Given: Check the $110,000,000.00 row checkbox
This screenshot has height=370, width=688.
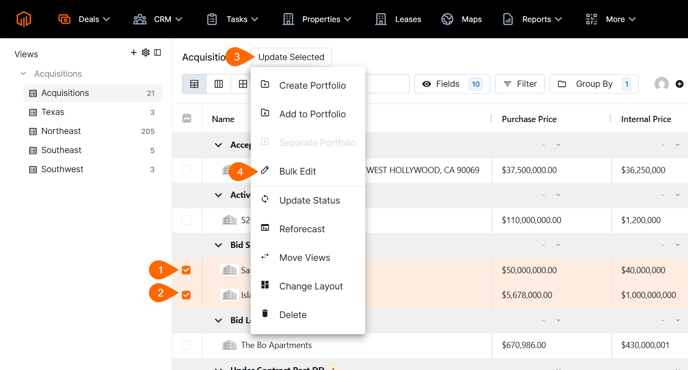Looking at the screenshot, I should [186, 220].
